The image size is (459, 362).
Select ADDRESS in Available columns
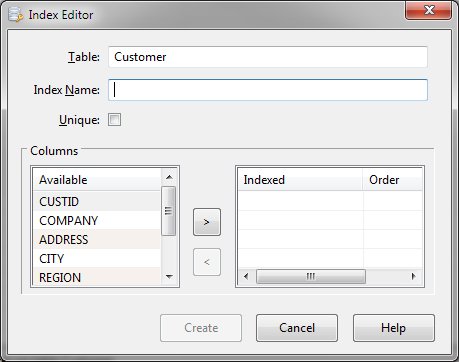point(97,239)
